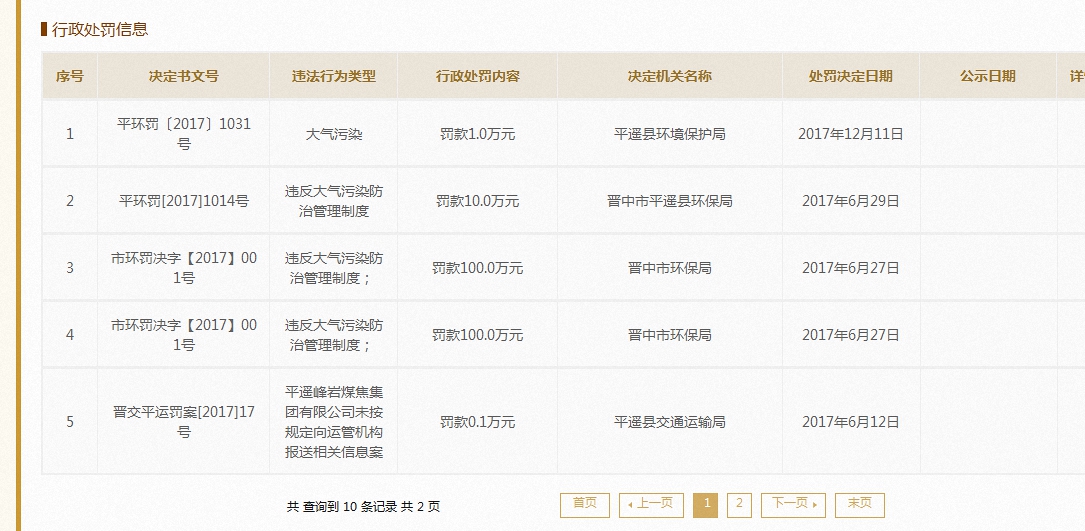
Task: Click the 序号 column header
Action: coord(70,76)
